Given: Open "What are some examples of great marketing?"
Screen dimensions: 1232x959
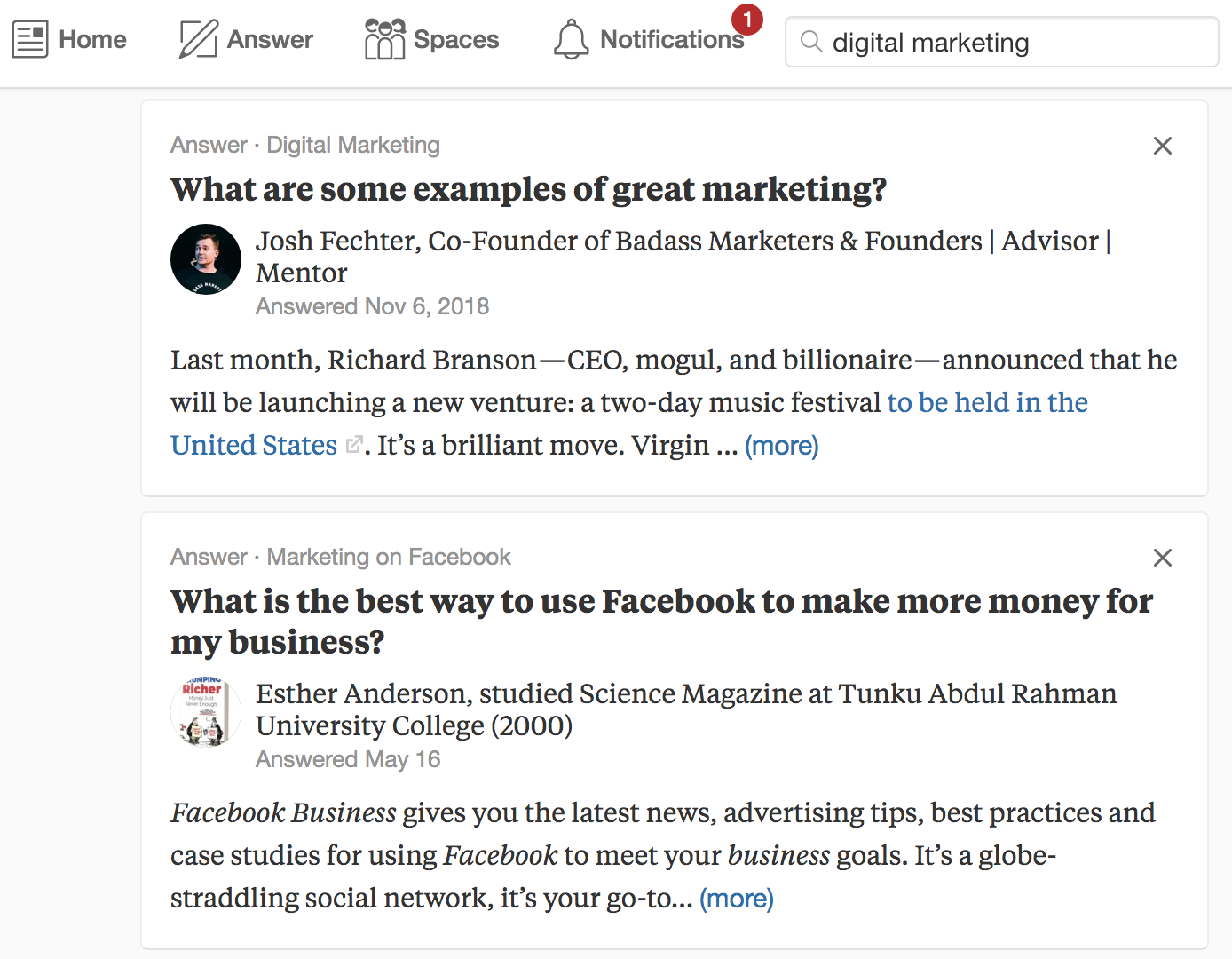Looking at the screenshot, I should pos(528,190).
